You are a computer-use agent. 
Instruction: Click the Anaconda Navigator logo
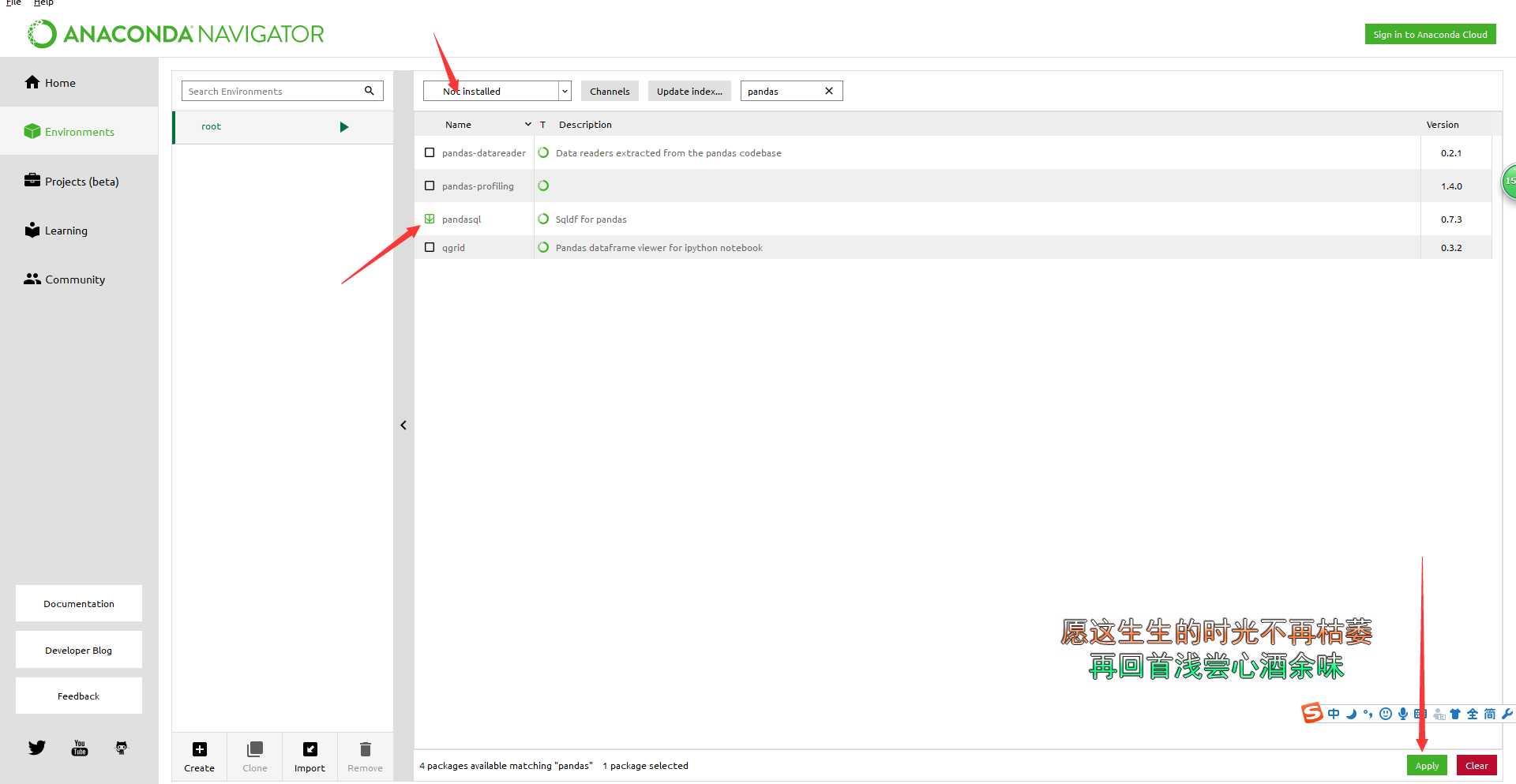click(175, 34)
